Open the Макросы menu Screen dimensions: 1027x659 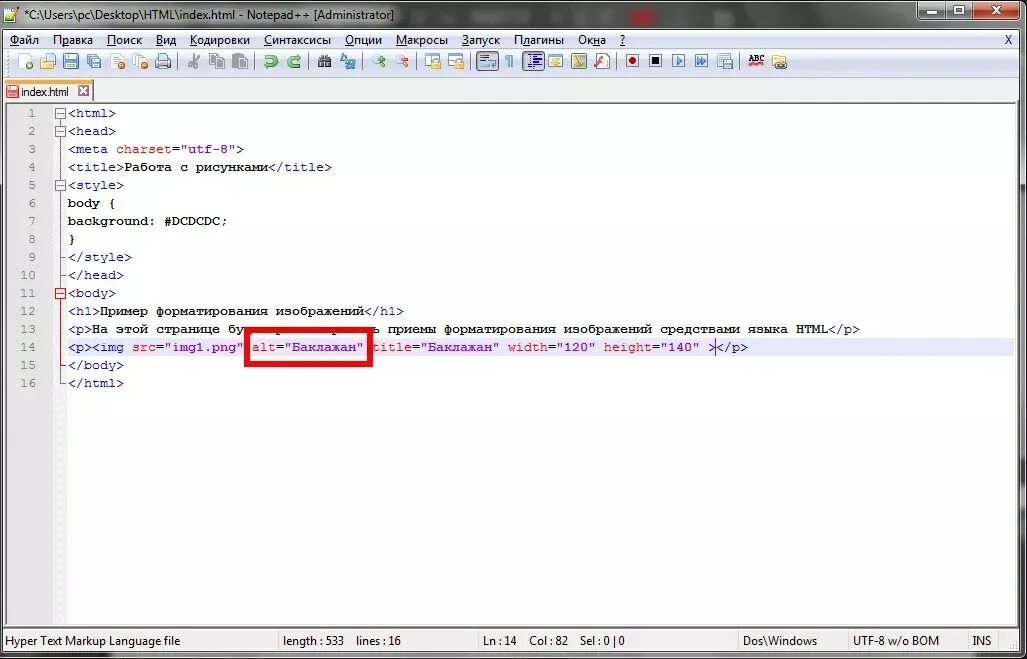(x=422, y=40)
